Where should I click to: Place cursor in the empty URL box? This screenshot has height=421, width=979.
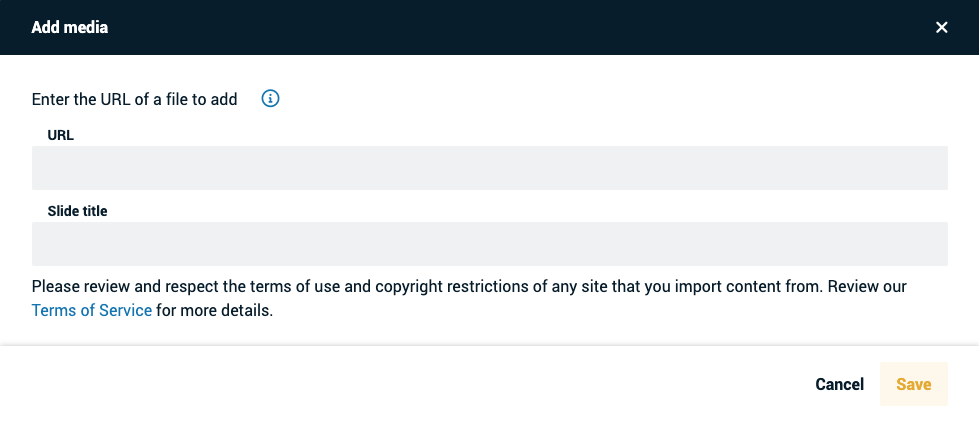[490, 168]
